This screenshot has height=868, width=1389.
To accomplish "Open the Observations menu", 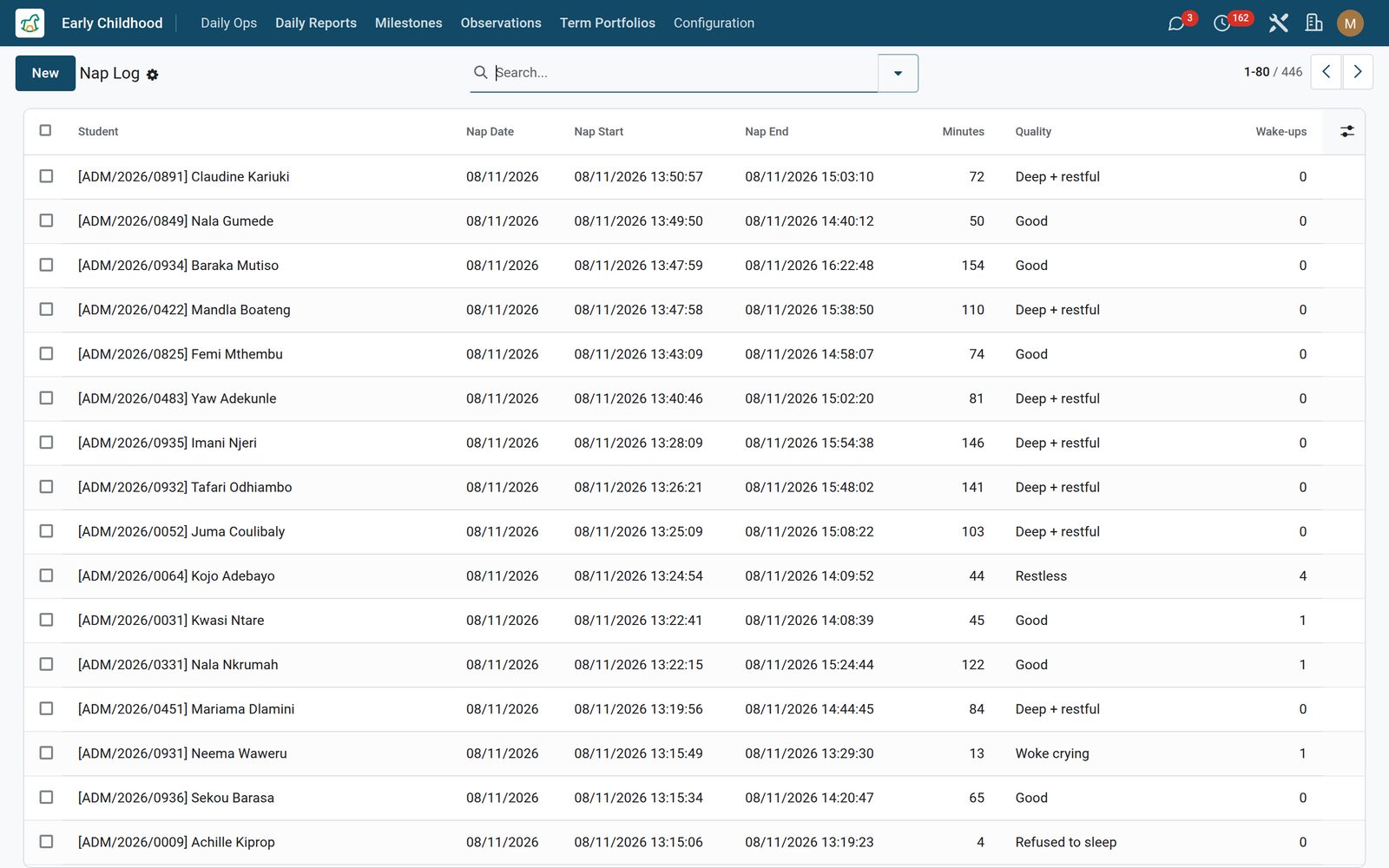I will tap(501, 23).
